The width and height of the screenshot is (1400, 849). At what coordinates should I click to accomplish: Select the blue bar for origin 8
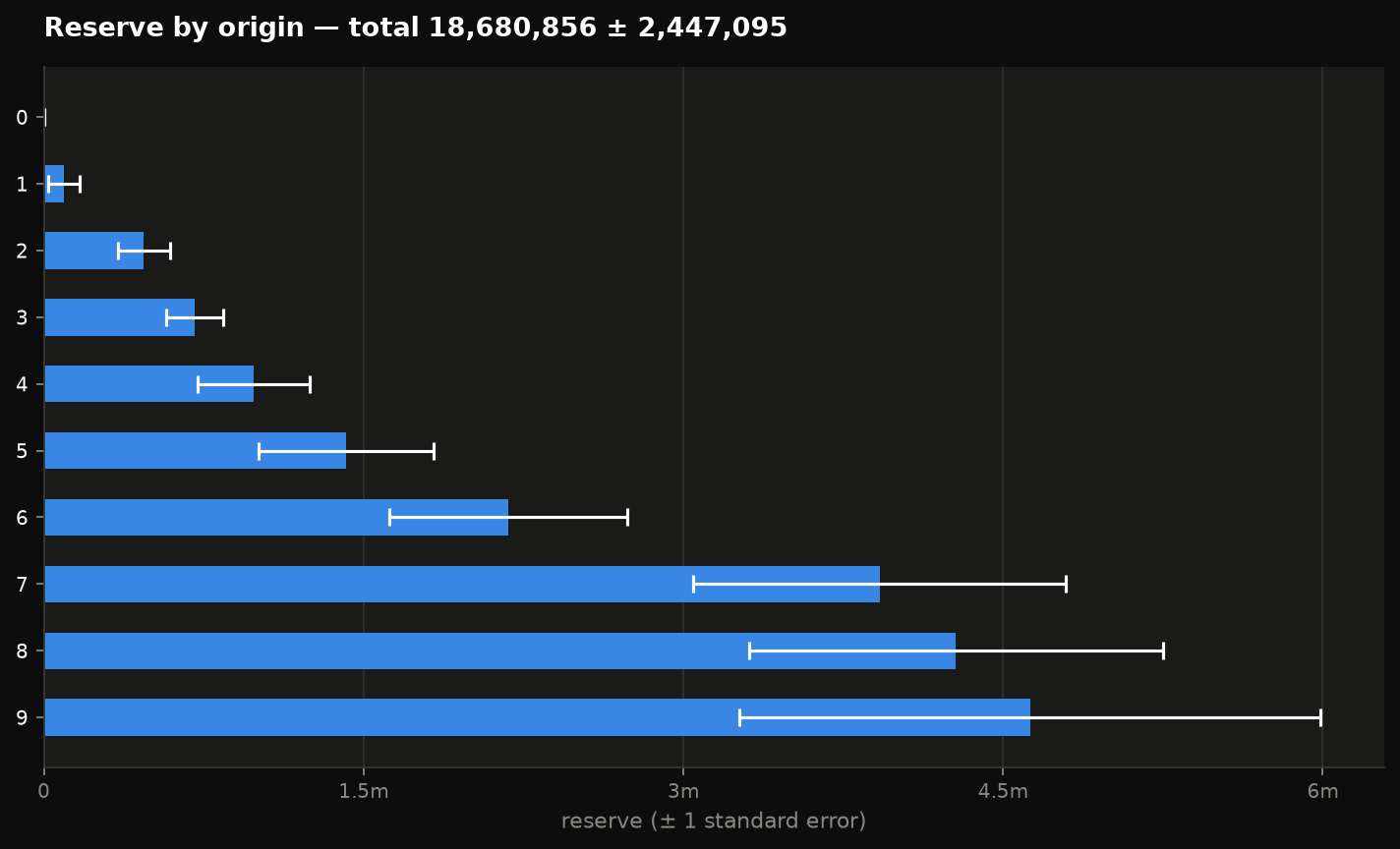tap(500, 651)
